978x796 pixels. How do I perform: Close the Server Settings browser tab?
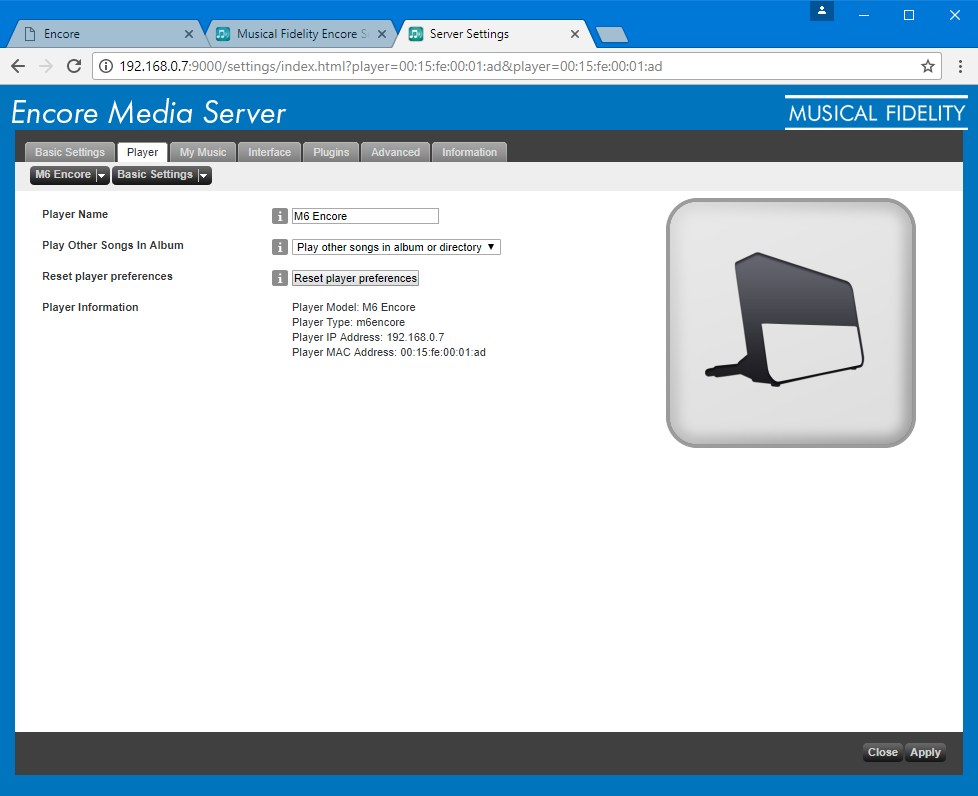[574, 34]
